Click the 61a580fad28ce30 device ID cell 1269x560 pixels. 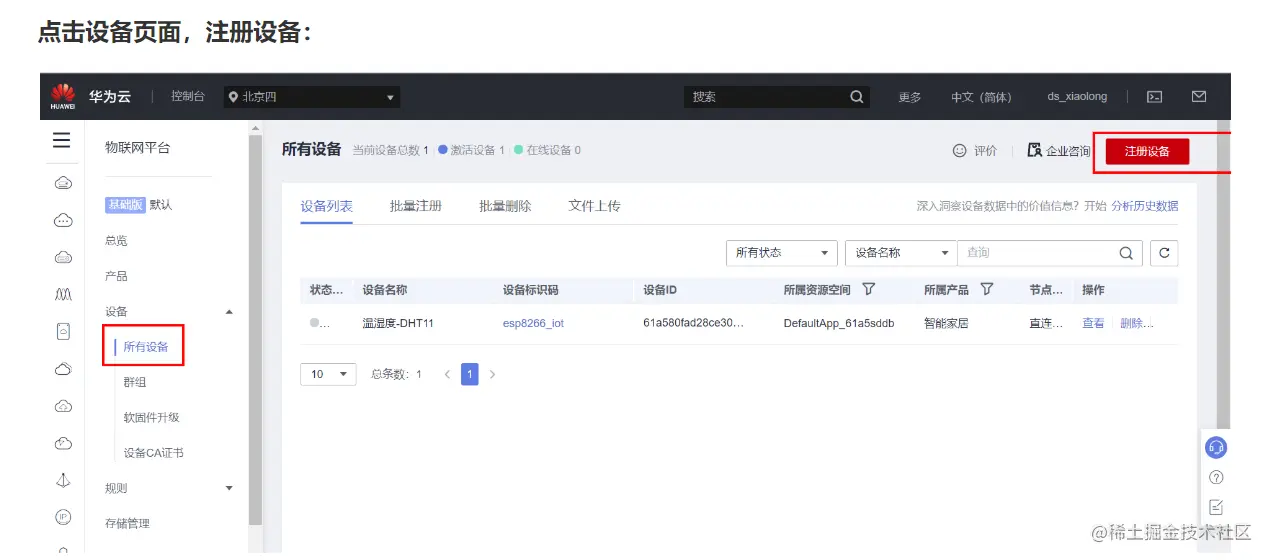click(693, 324)
